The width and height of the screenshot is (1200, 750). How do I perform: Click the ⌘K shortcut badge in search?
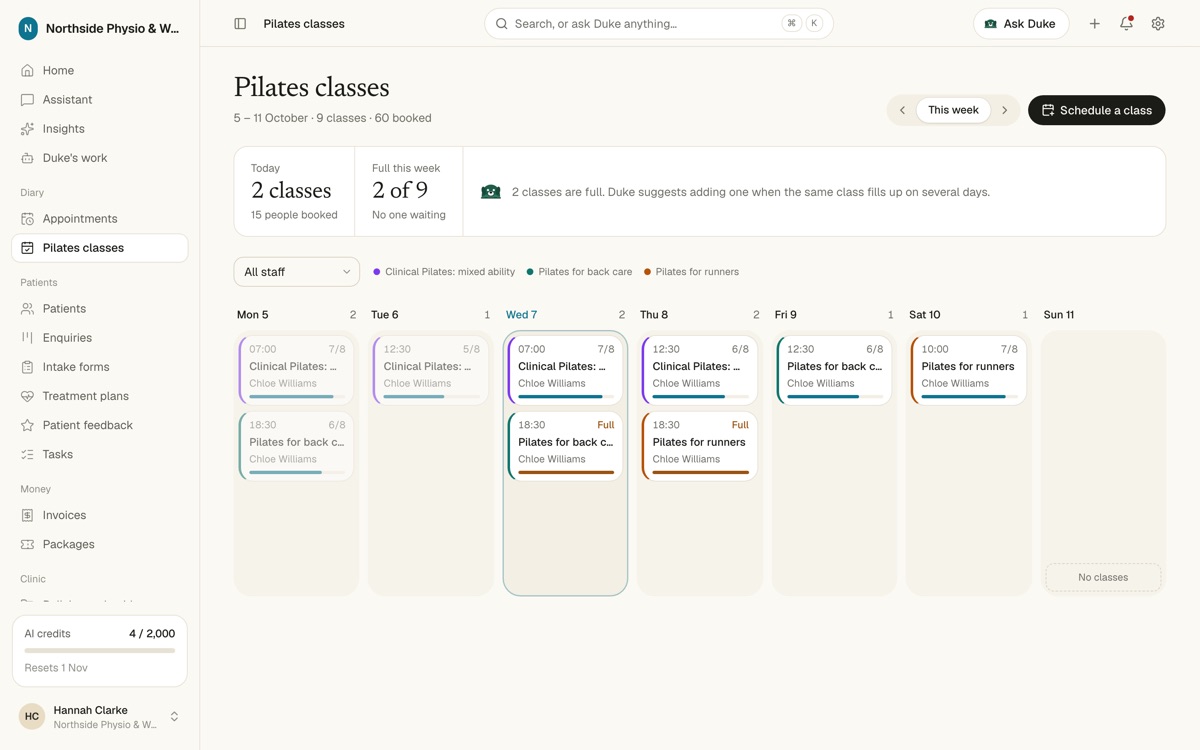tap(803, 24)
